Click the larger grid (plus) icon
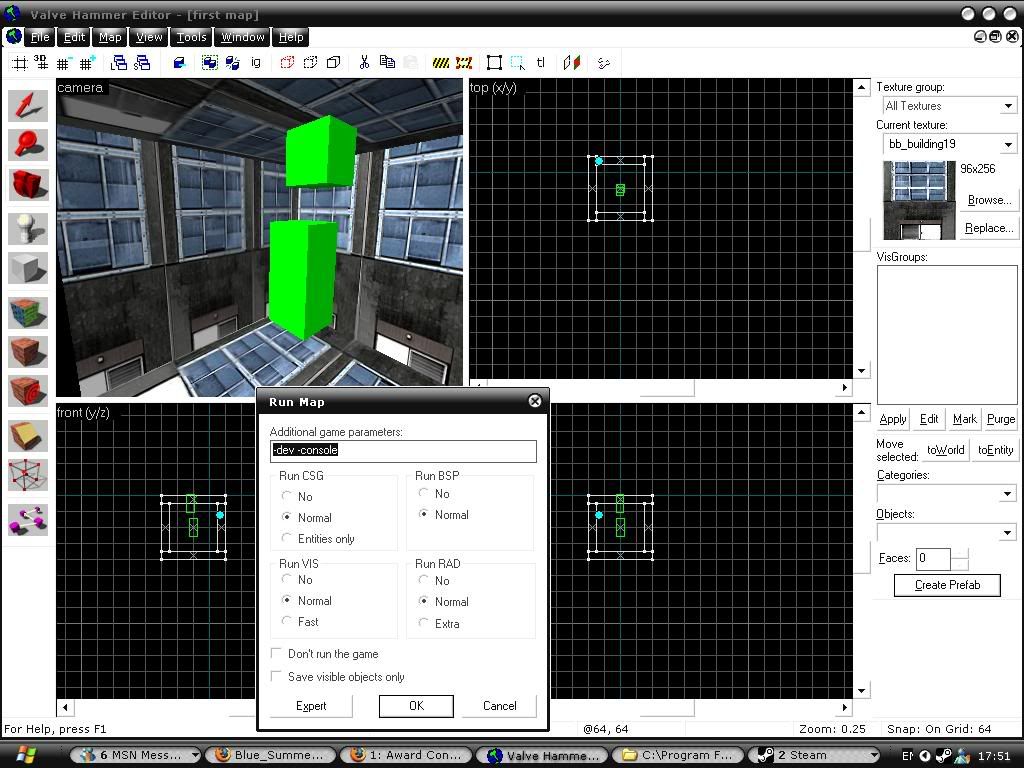 87,63
